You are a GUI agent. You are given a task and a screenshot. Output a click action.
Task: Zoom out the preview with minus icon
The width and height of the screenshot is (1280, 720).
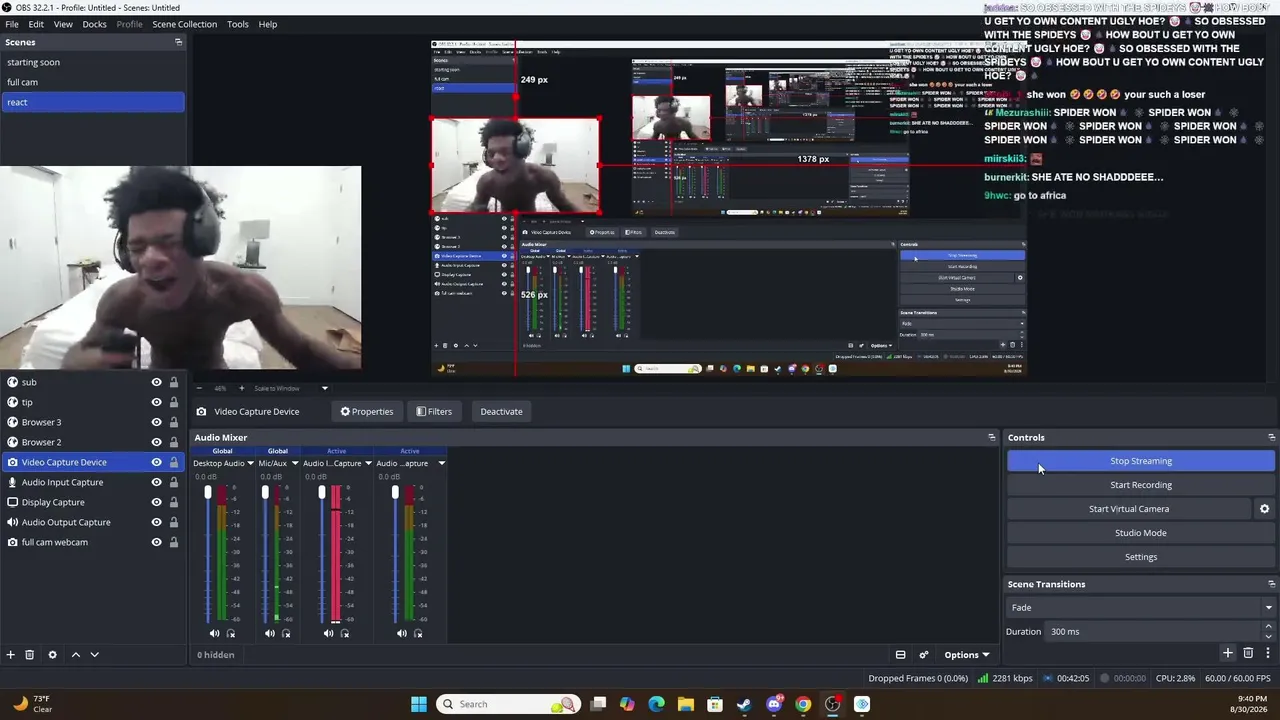(198, 388)
